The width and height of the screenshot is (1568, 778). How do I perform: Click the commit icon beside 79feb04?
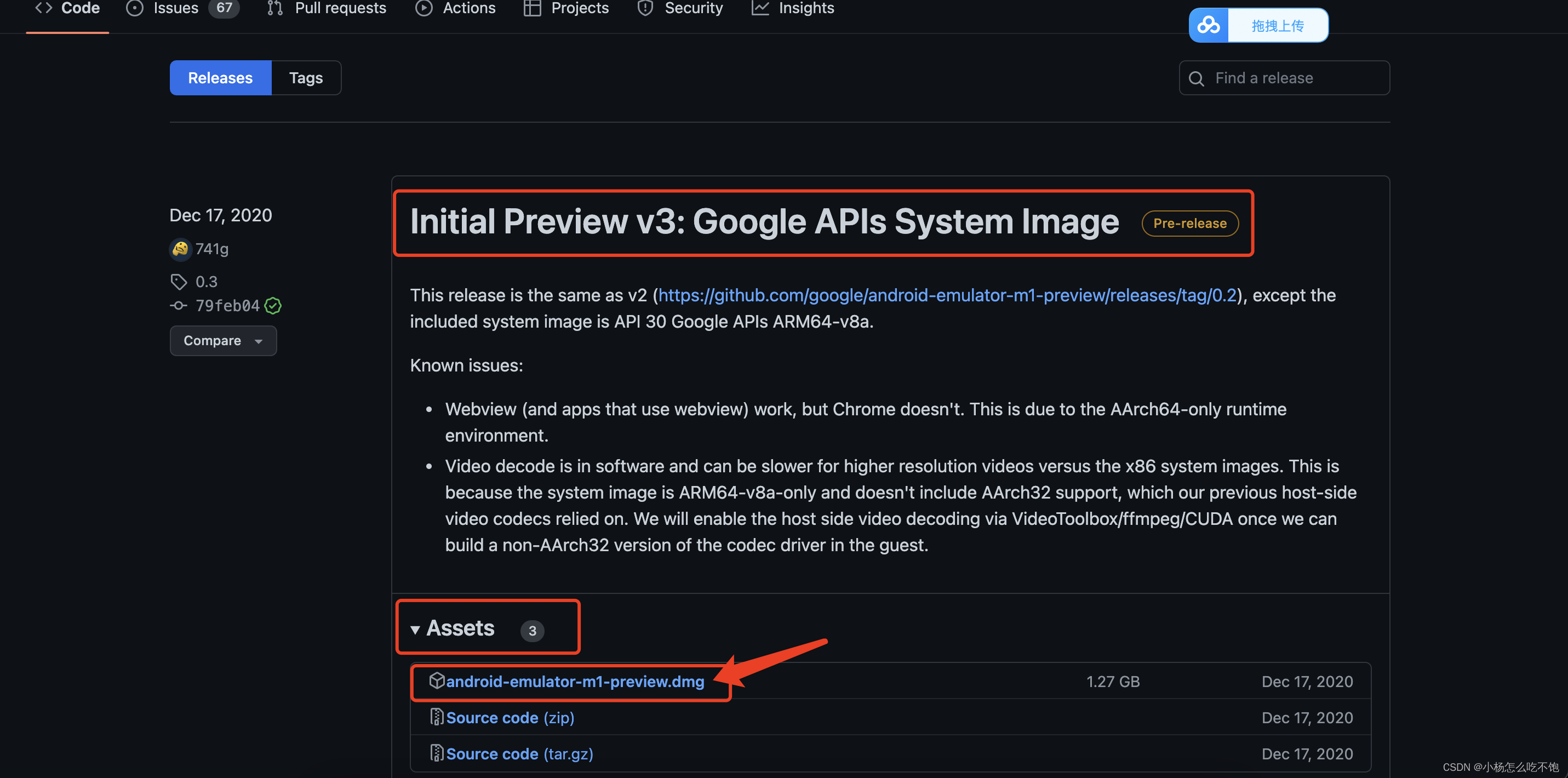(179, 306)
